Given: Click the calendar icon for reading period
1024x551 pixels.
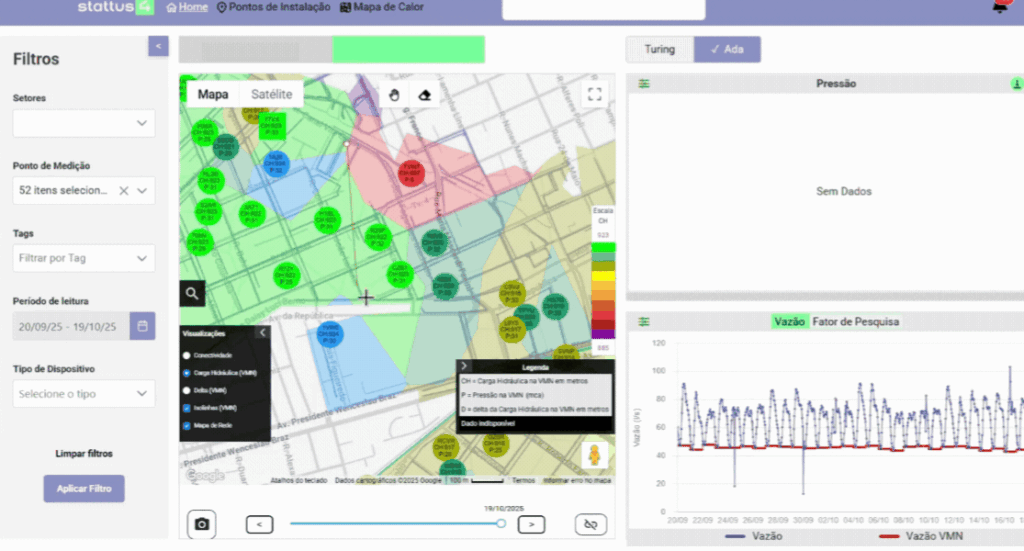Looking at the screenshot, I should click(143, 326).
